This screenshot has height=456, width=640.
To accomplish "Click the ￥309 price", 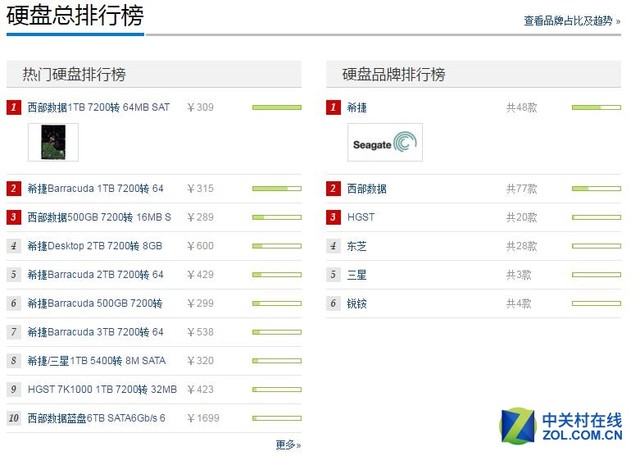I will pos(200,107).
